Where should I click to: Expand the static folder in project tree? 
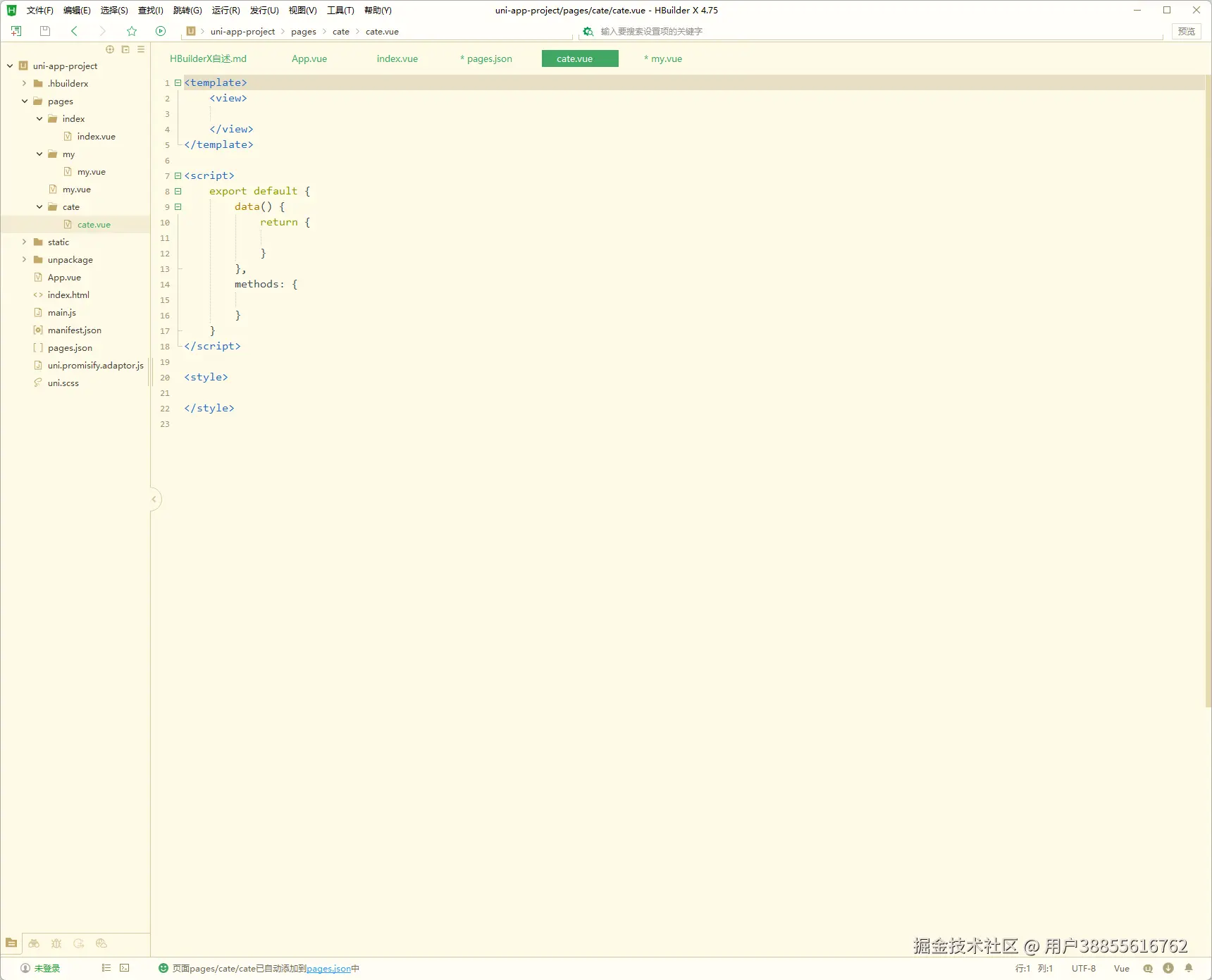[x=24, y=242]
